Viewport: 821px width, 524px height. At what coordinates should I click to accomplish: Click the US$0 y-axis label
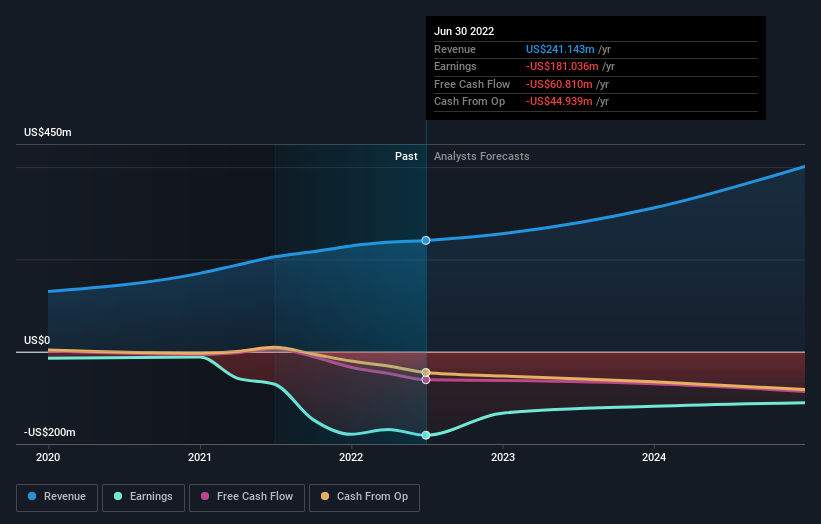click(x=37, y=340)
